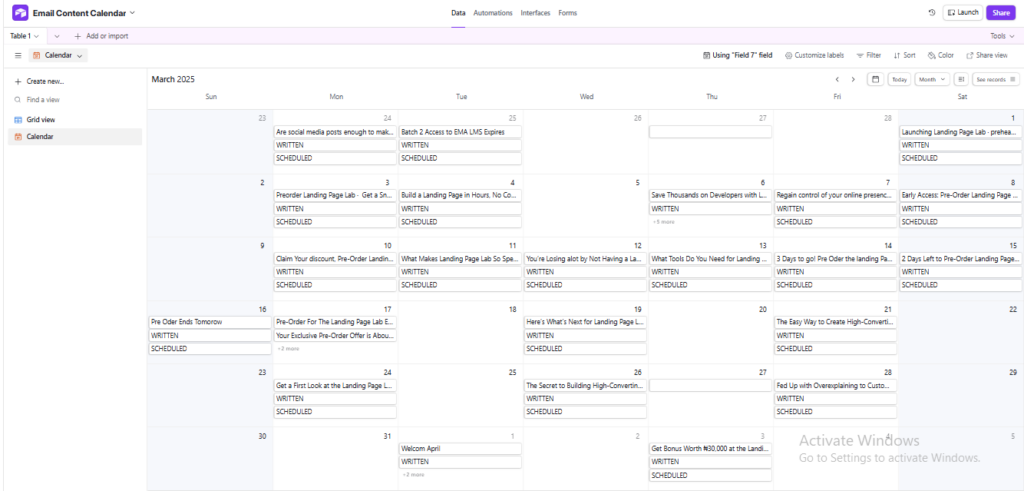Screen dimensions: 1024x491
Task: Open the Filter option in toolbar
Action: click(x=868, y=56)
